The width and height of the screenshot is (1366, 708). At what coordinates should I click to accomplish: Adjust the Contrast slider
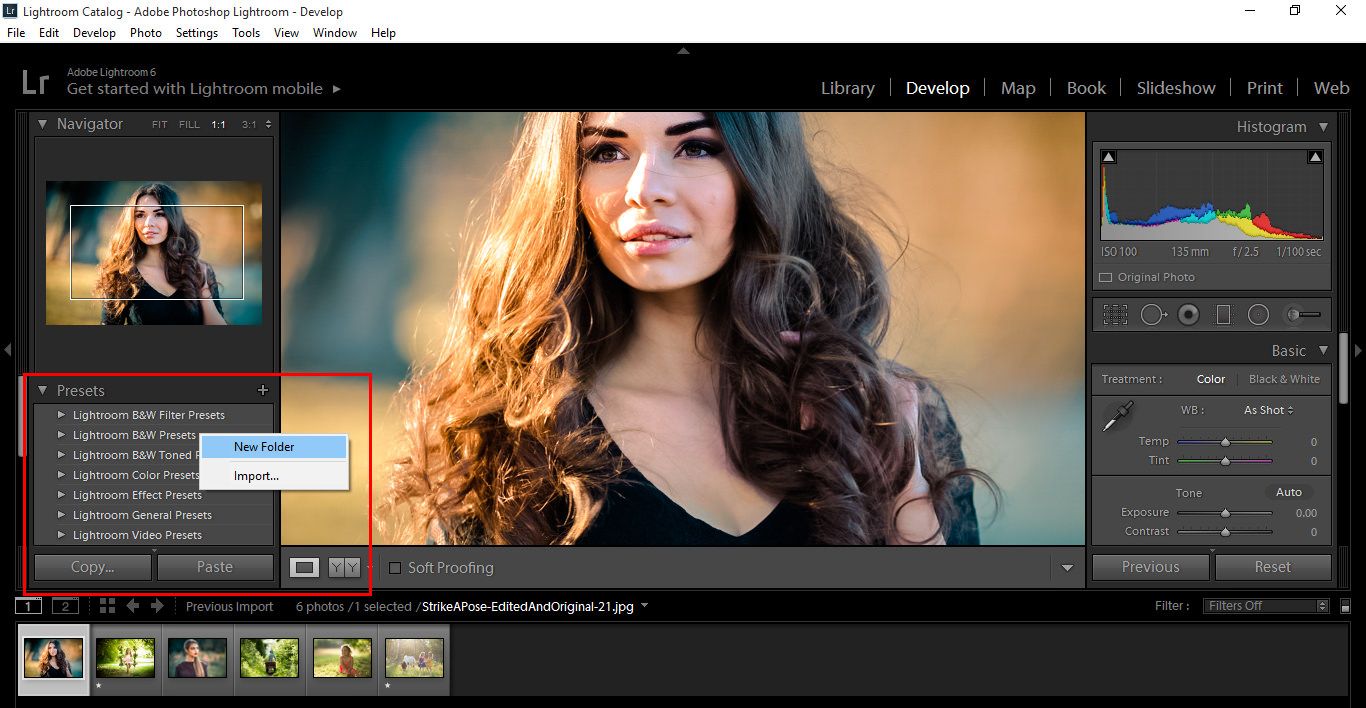pyautogui.click(x=1225, y=532)
